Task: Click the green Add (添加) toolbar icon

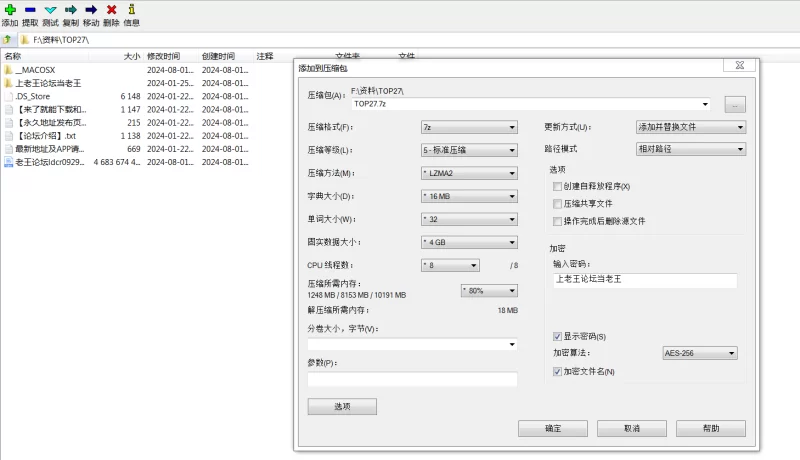Action: pyautogui.click(x=10, y=9)
